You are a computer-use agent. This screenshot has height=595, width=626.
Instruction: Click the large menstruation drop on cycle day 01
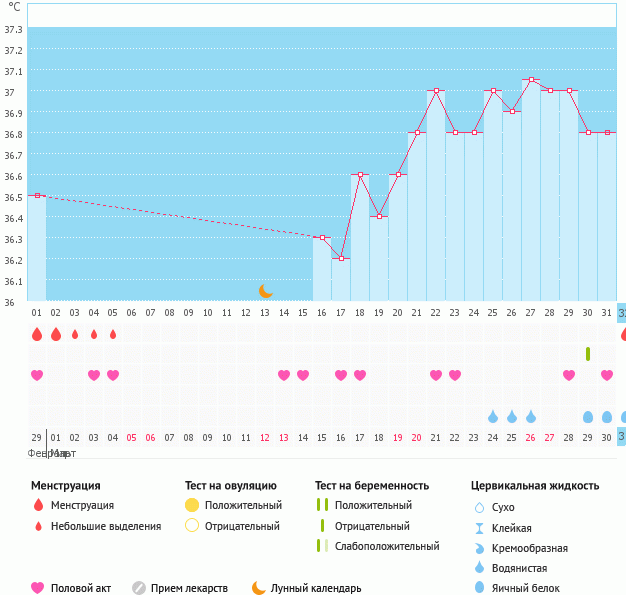(37, 334)
